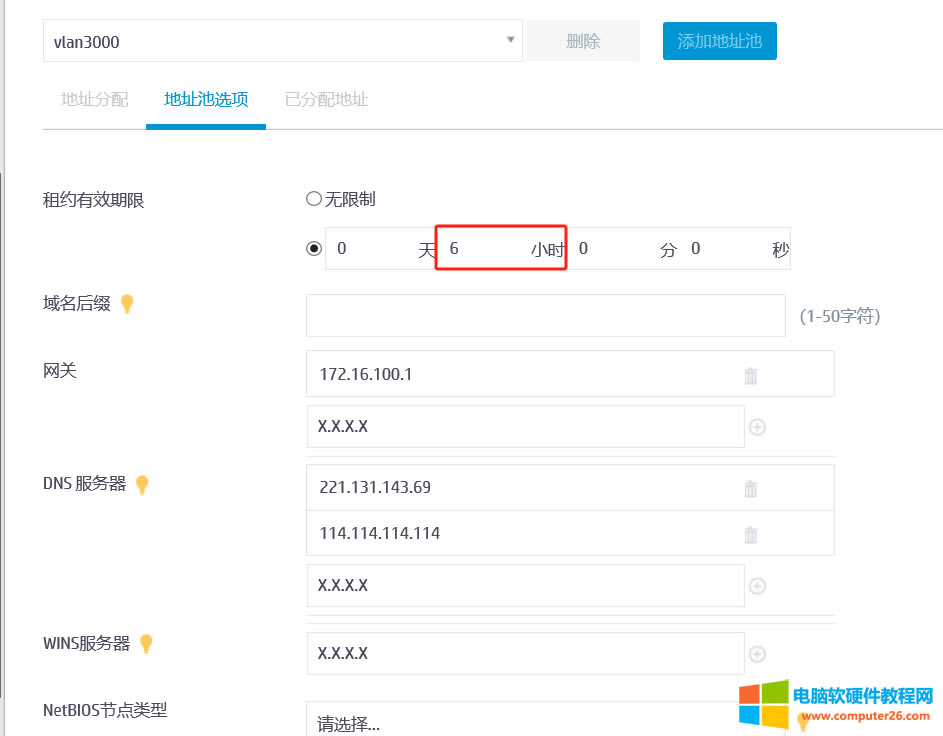Add a new DNS server with the plus icon
This screenshot has height=736, width=943.
pyautogui.click(x=757, y=585)
